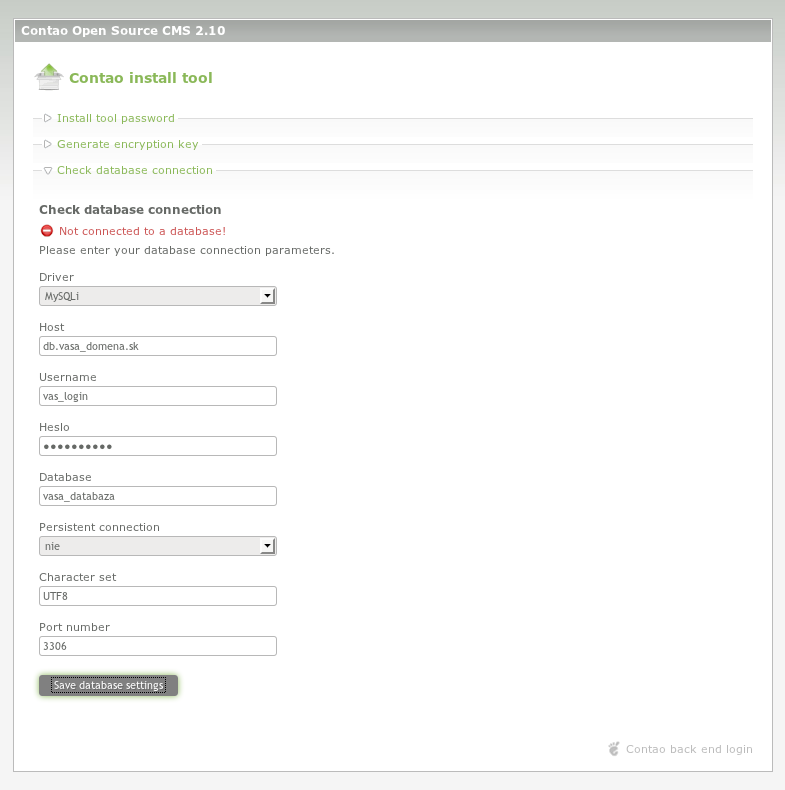Click into the Username field
The width and height of the screenshot is (785, 790).
[158, 396]
